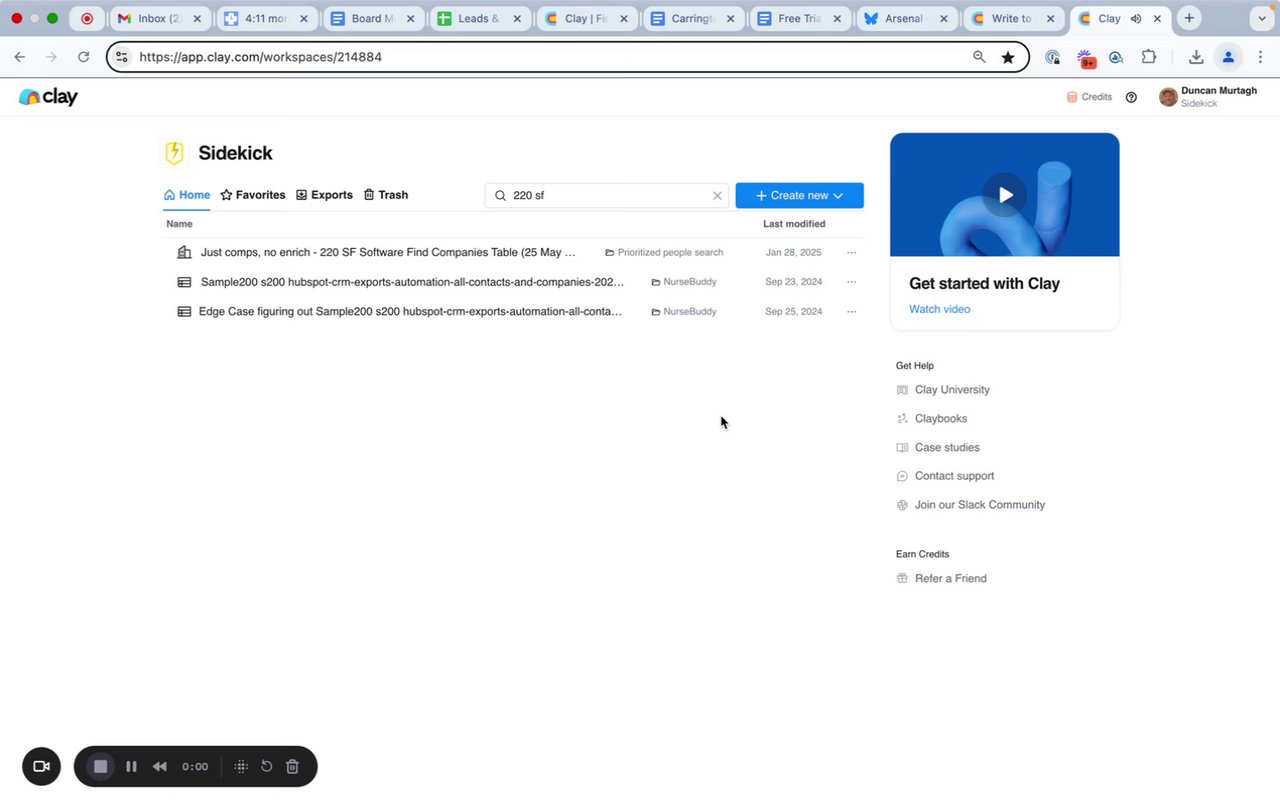
Task: Switch to the Exports tab
Action: tap(324, 195)
